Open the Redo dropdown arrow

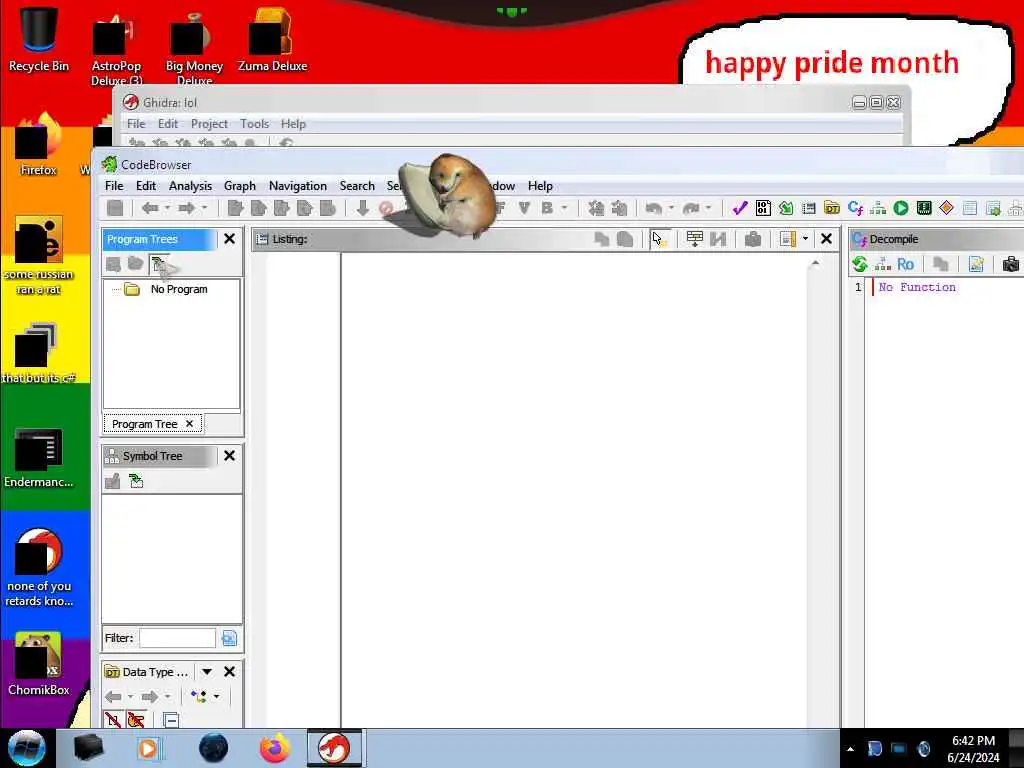coord(709,208)
